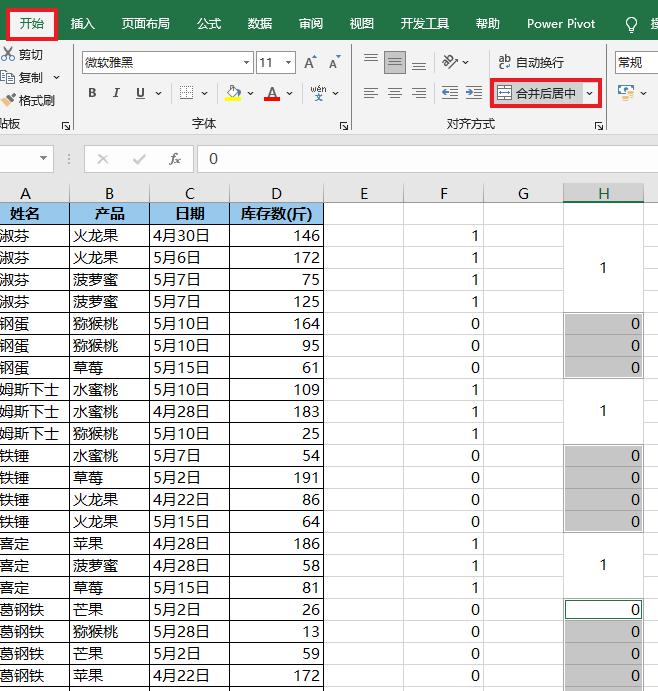Open the 视图 tab

[362, 23]
